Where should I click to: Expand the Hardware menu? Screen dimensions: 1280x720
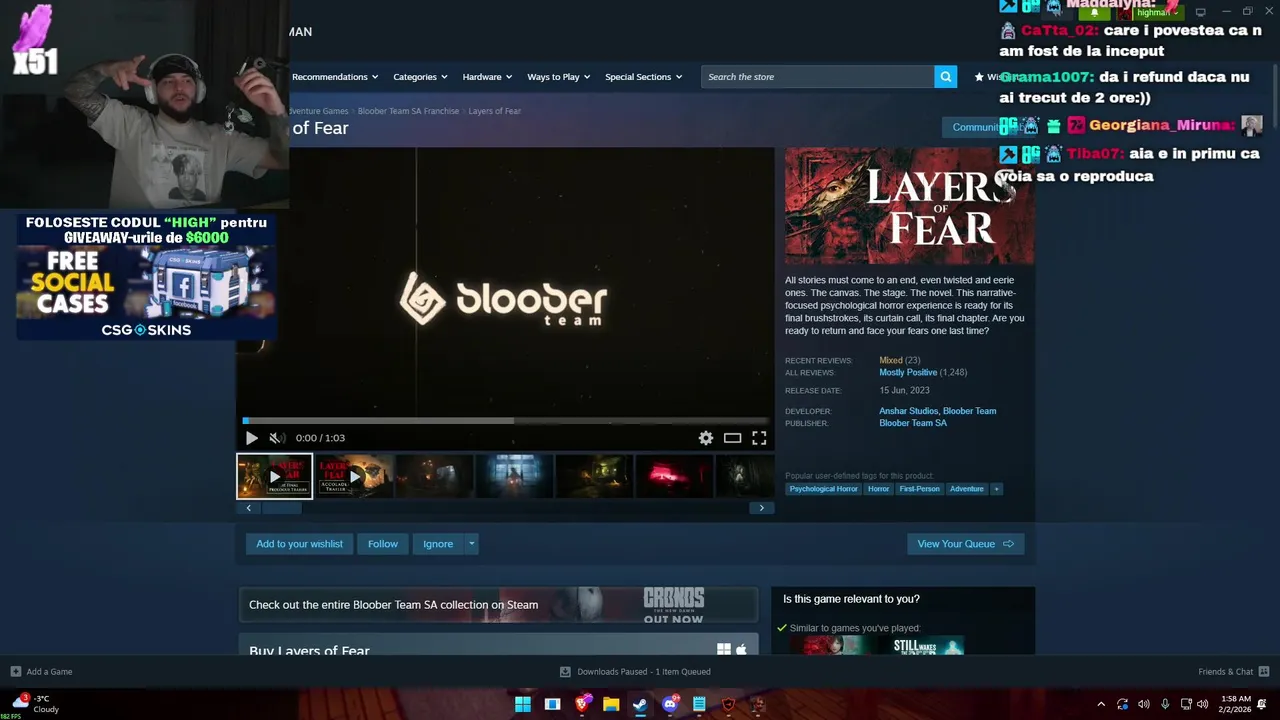pyautogui.click(x=487, y=77)
